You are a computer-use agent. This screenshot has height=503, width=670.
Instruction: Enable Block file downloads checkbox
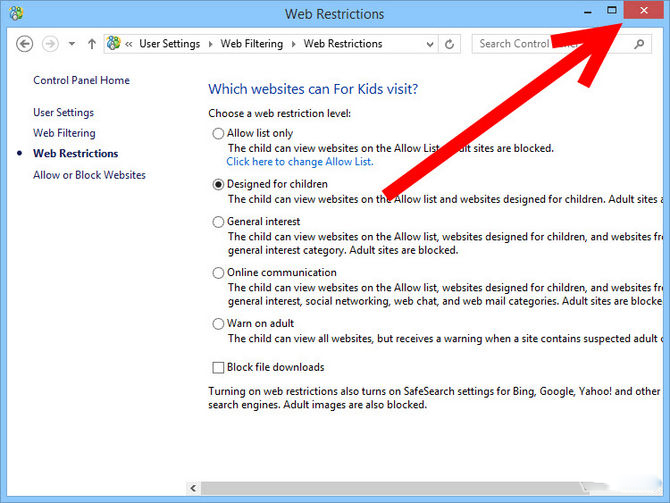point(218,368)
